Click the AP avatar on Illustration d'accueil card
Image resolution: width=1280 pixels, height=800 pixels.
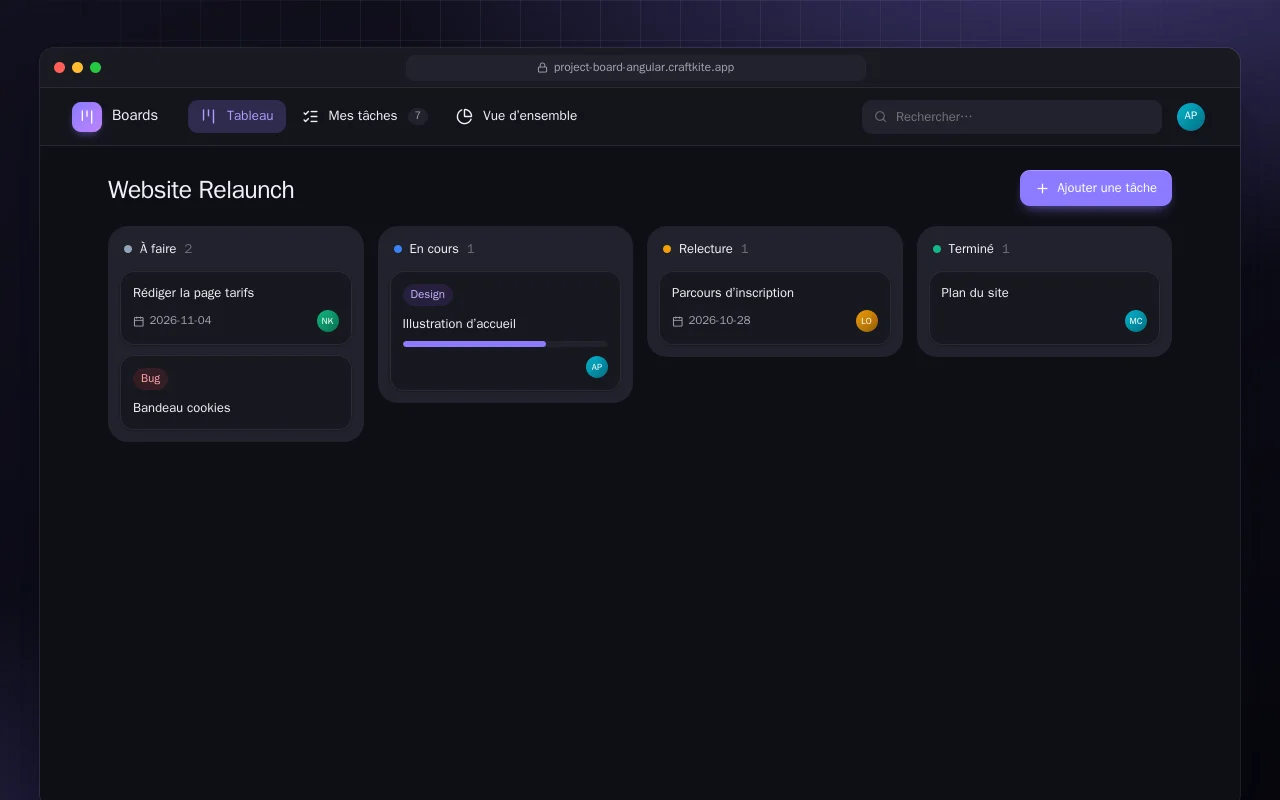[597, 367]
